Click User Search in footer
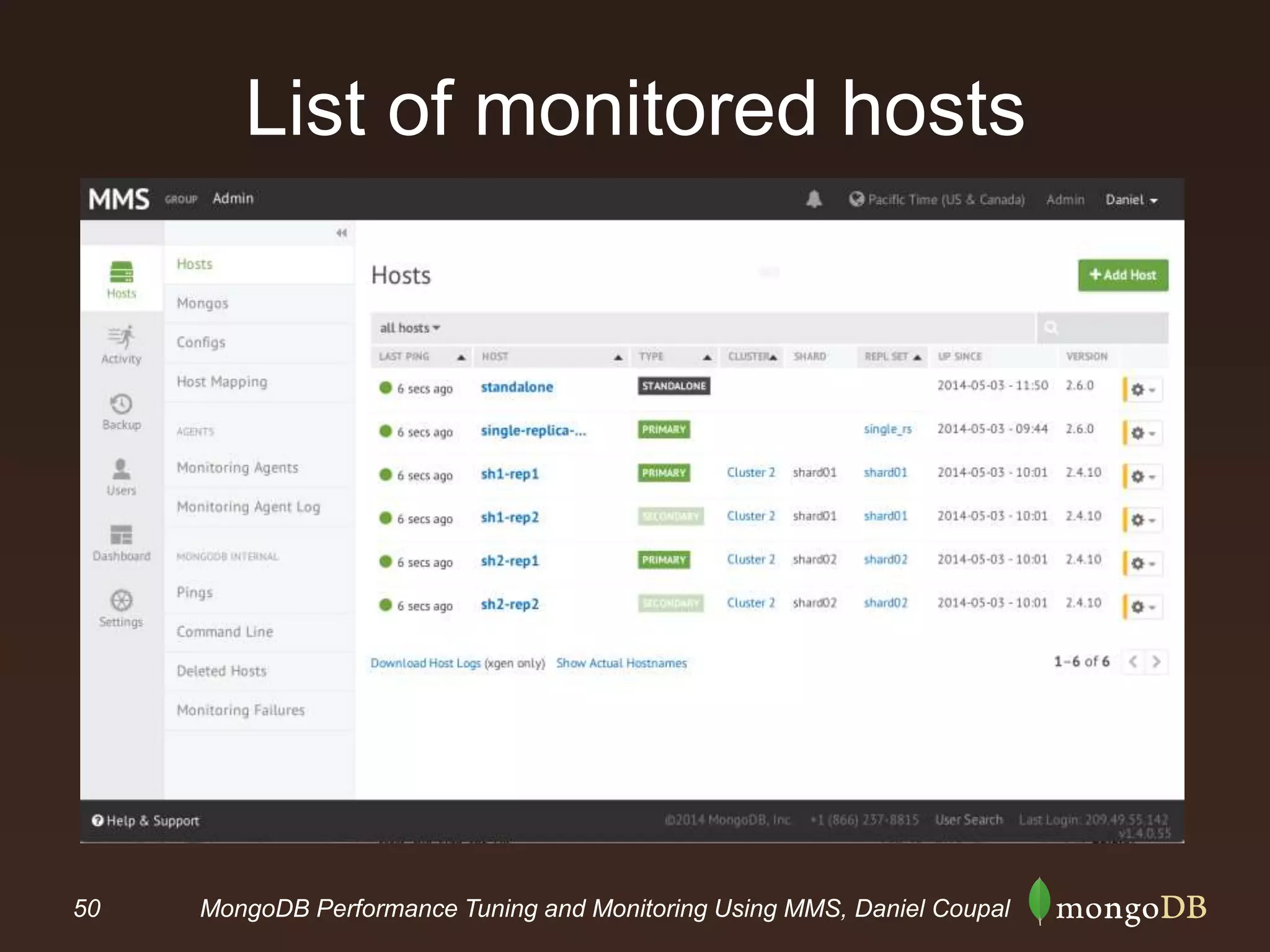 [x=969, y=820]
